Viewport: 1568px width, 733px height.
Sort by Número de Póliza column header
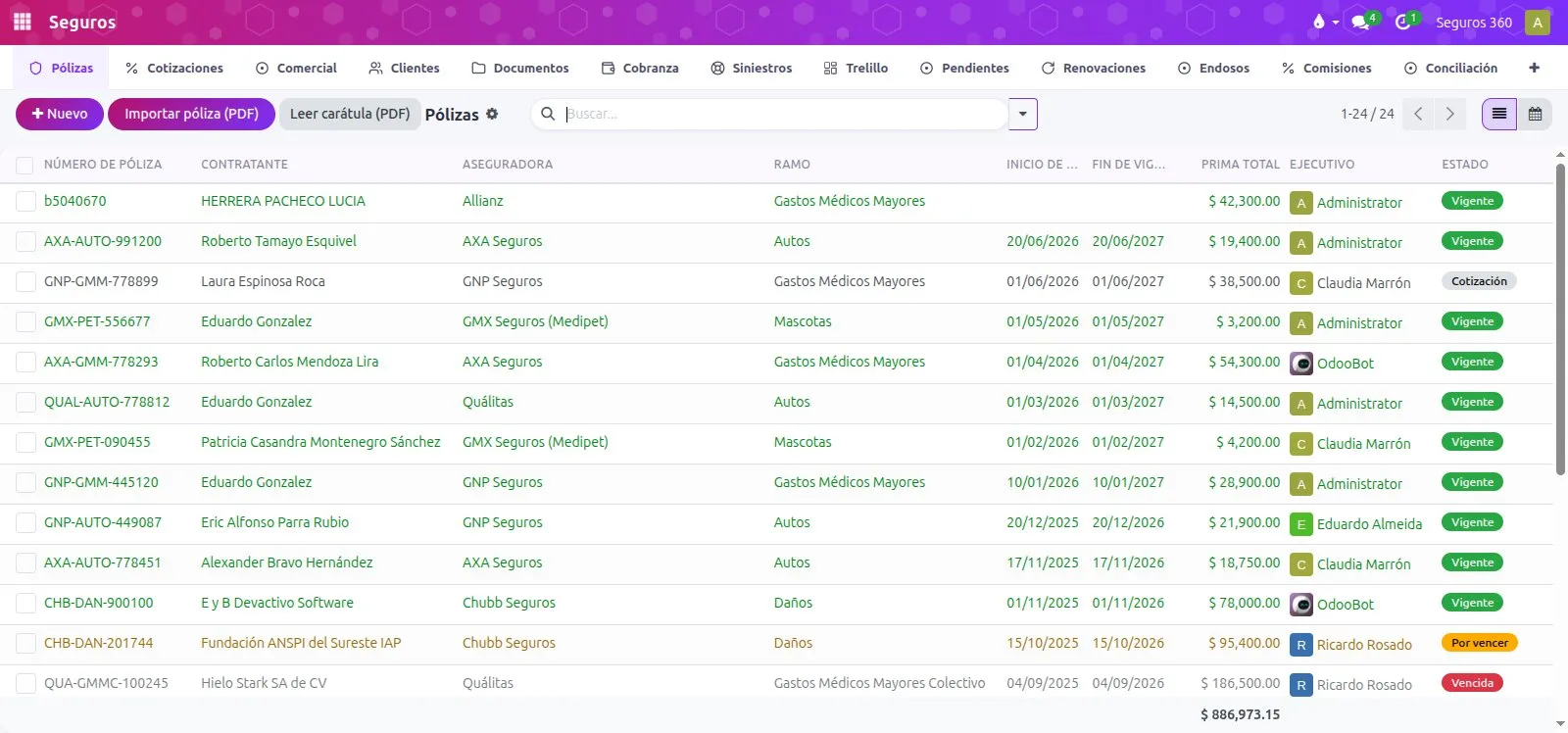pyautogui.click(x=103, y=165)
